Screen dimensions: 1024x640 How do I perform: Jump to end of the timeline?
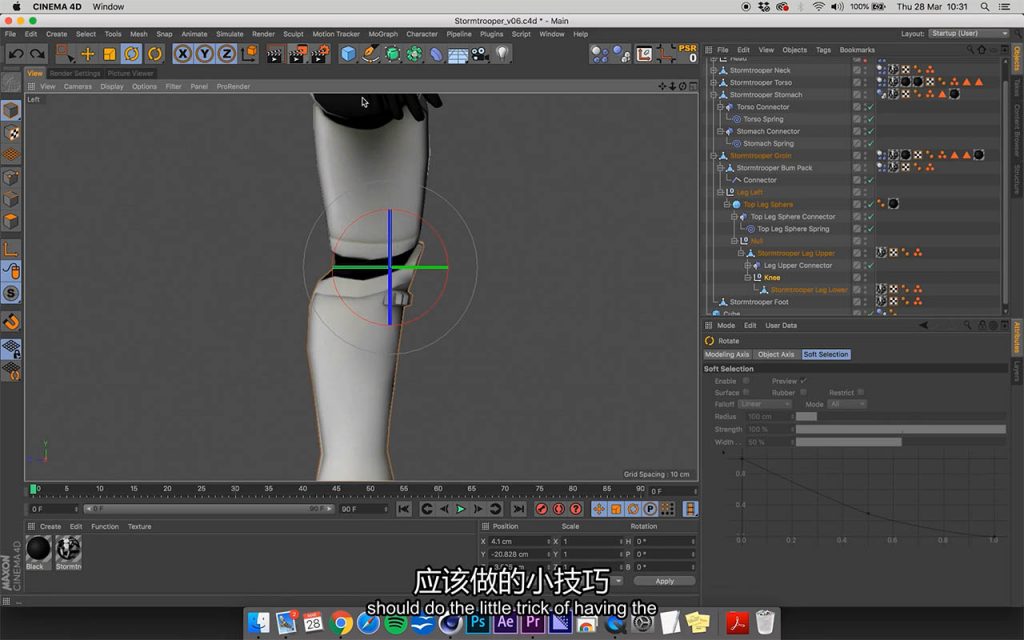point(519,509)
